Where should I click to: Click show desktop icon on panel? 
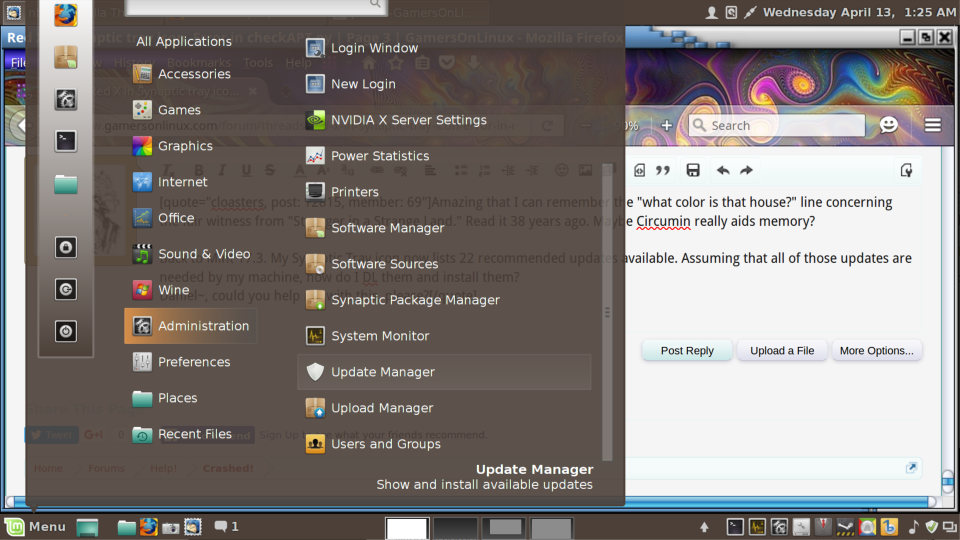point(87,527)
